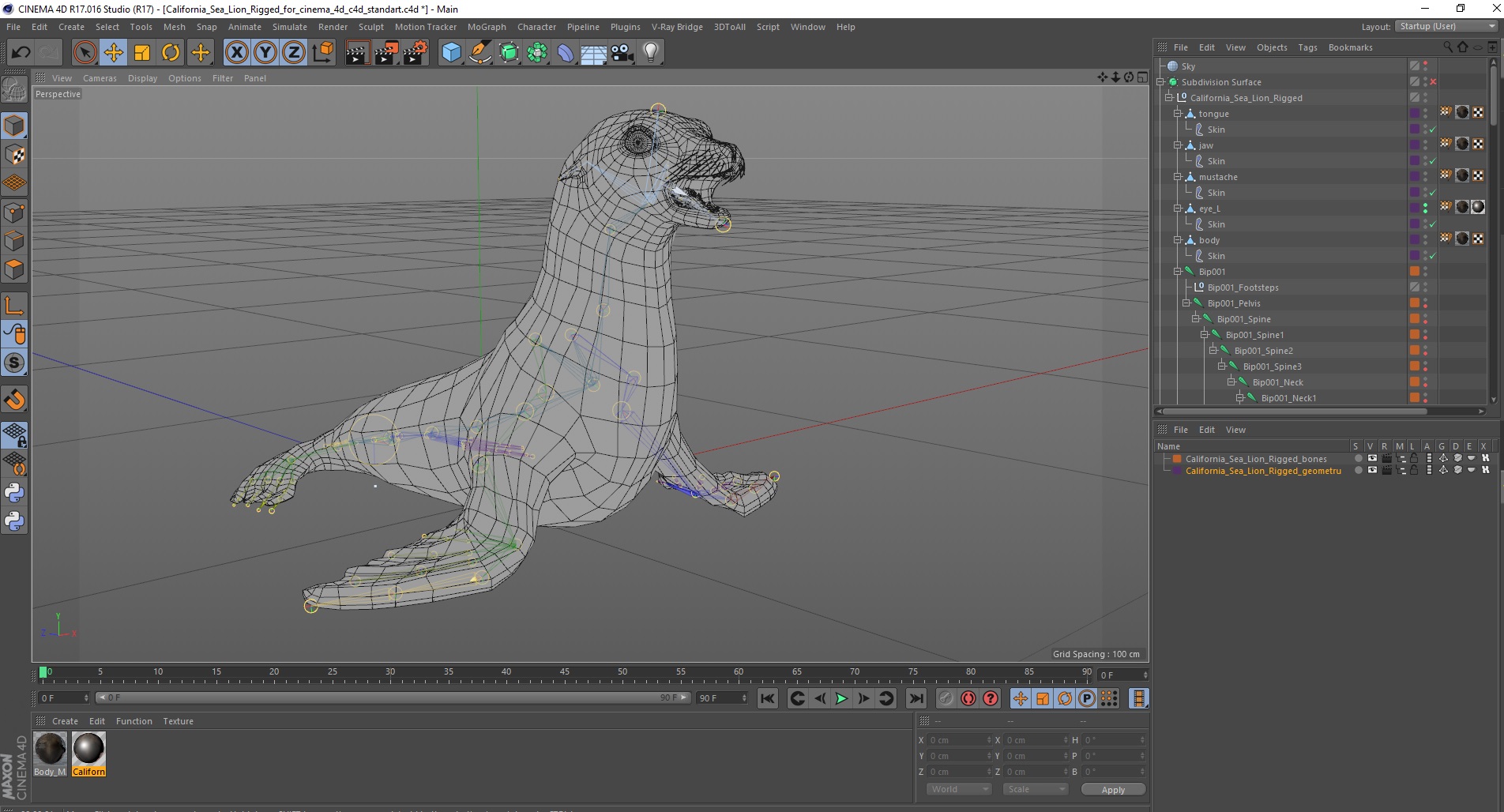Switch to Points mode
This screenshot has width=1504, height=812.
(14, 212)
